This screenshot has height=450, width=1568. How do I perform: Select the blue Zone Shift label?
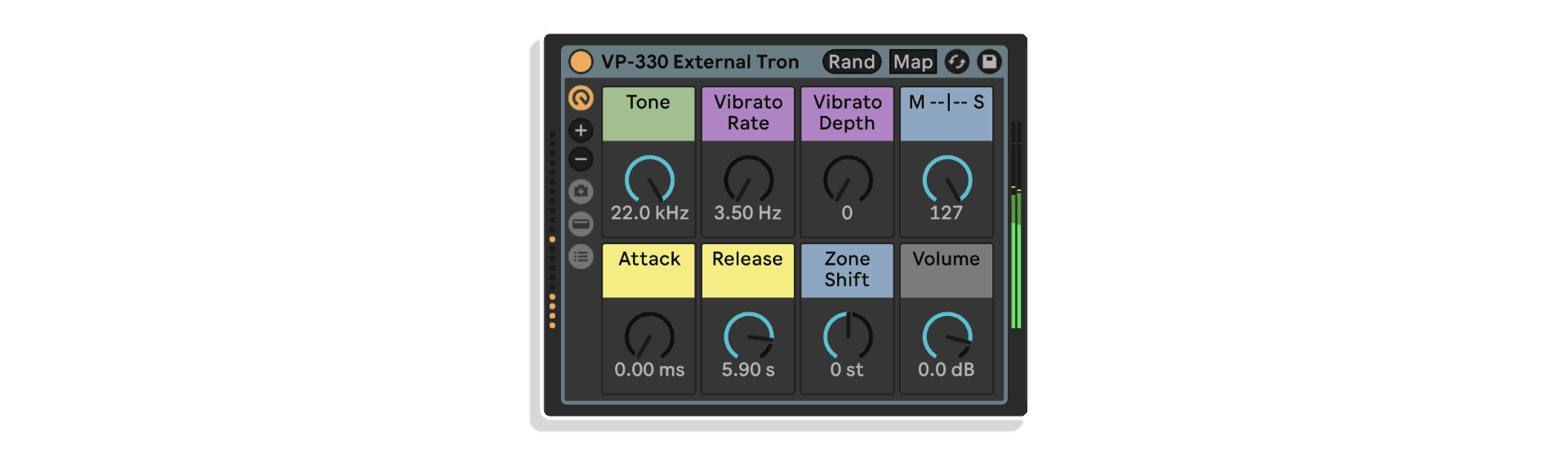click(x=847, y=270)
